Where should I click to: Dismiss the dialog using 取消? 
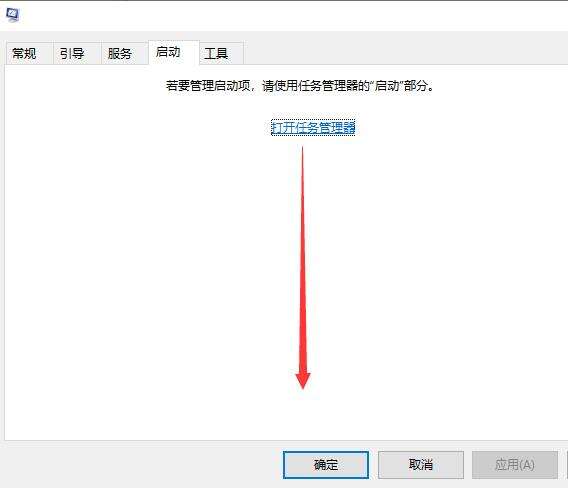tap(421, 465)
